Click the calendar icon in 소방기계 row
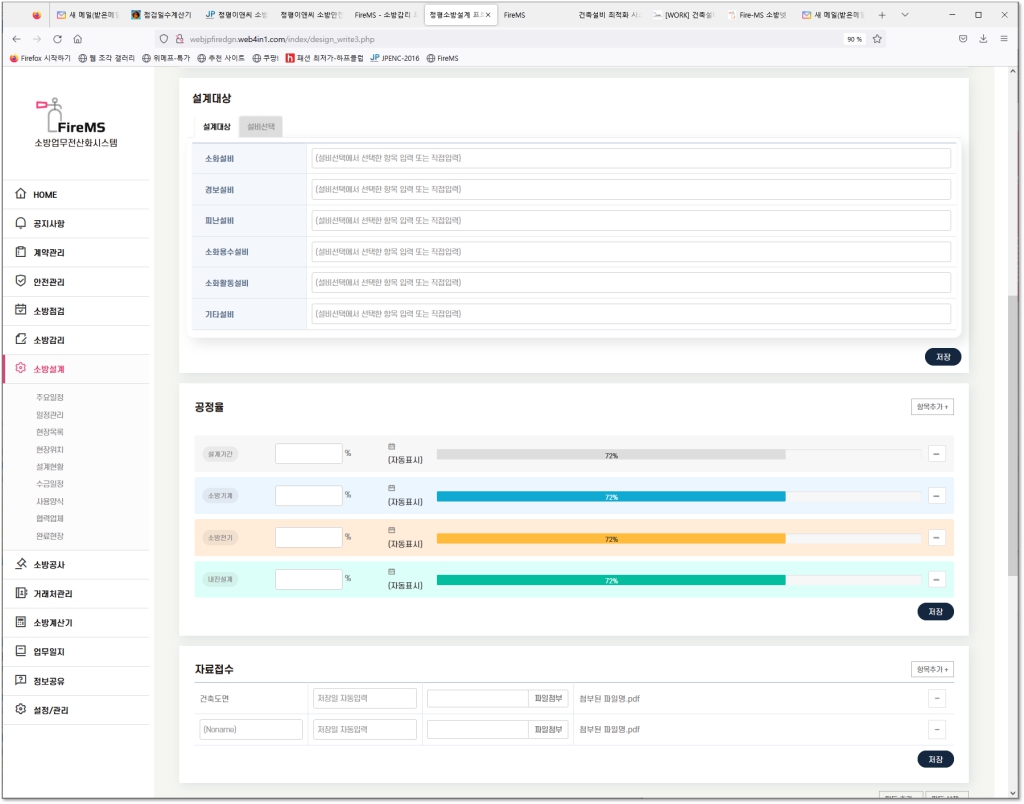1024x804 pixels. click(392, 487)
